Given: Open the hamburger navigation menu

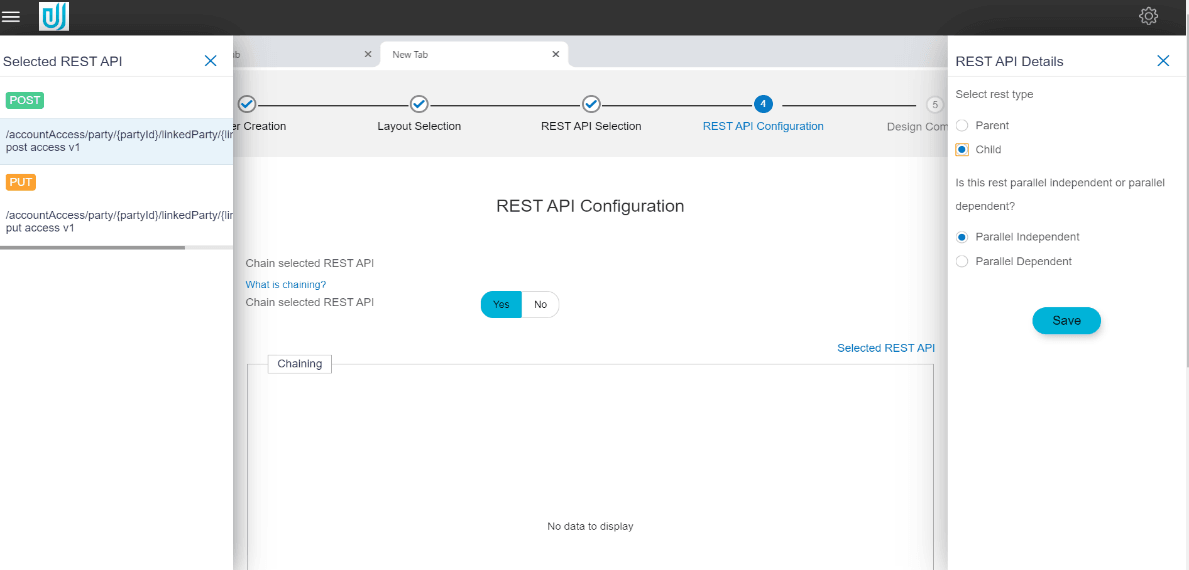Looking at the screenshot, I should pos(11,16).
